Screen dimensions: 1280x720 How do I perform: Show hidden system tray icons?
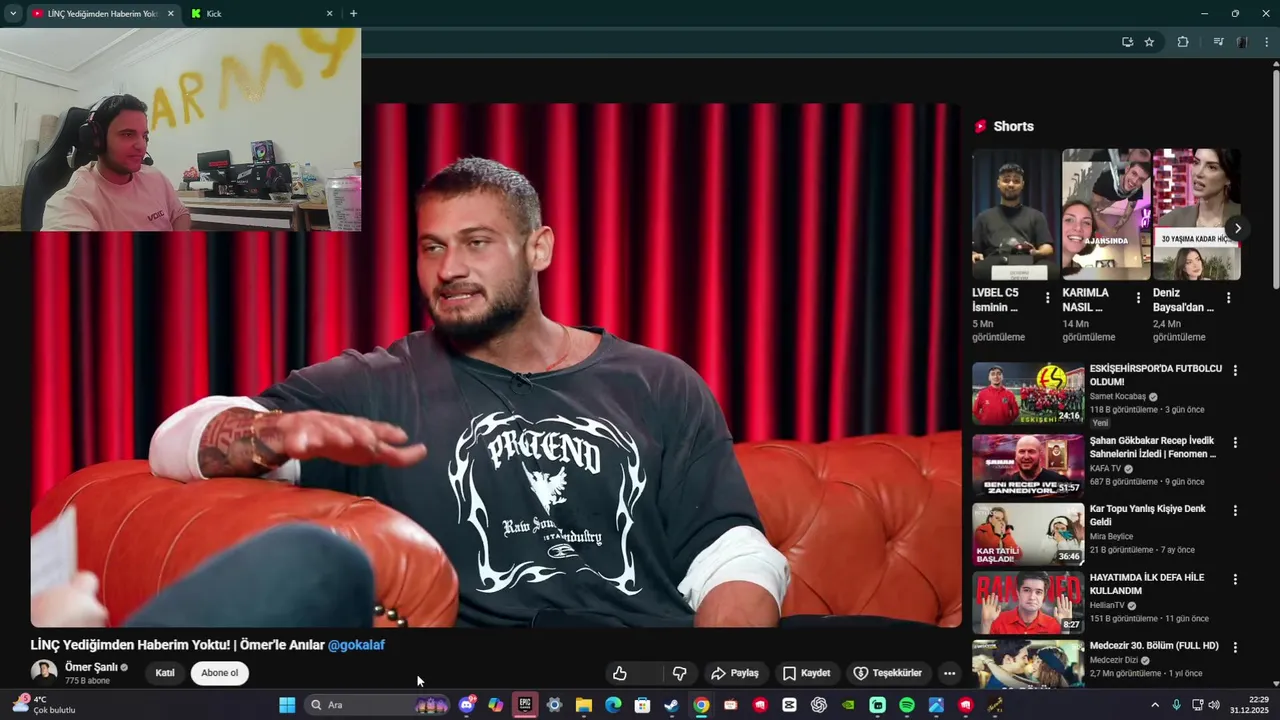tap(1155, 705)
